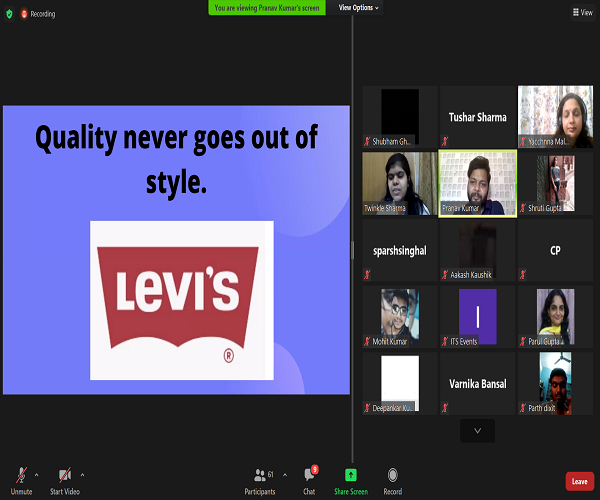Start Video camera toggle
This screenshot has width=600, height=500.
65,481
